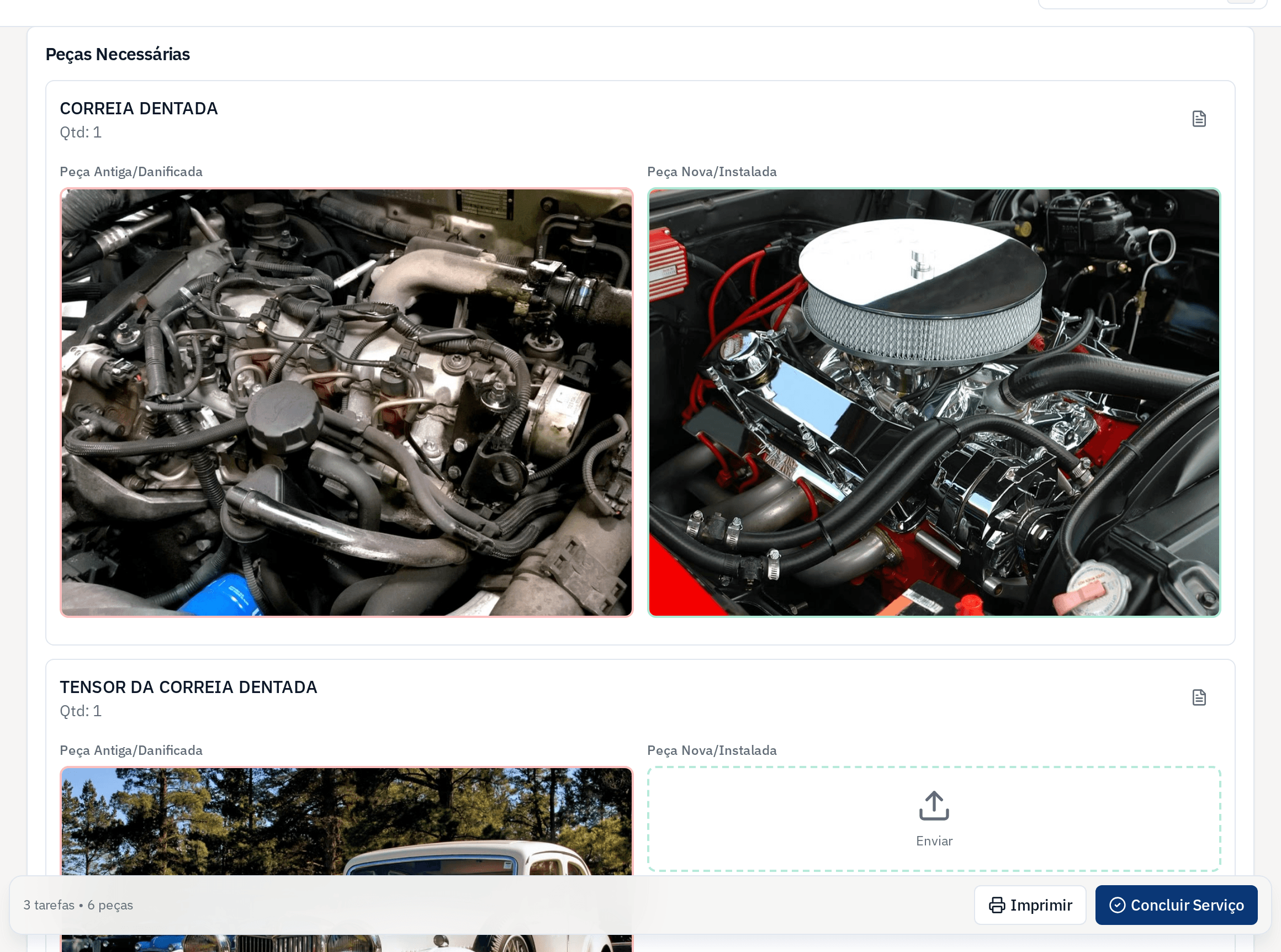Image resolution: width=1281 pixels, height=952 pixels.
Task: Click Peça Nova/Instalada label under TENSOR DA CORREIA DENTADA
Action: (712, 750)
